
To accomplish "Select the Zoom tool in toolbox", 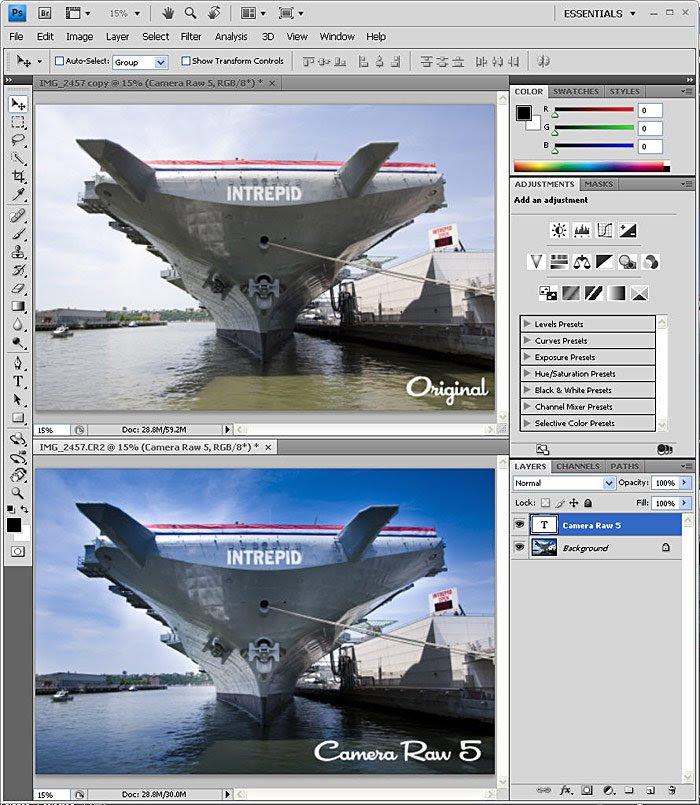I will [x=18, y=493].
